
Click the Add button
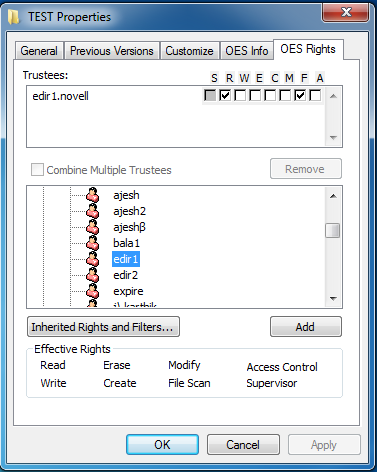point(306,327)
